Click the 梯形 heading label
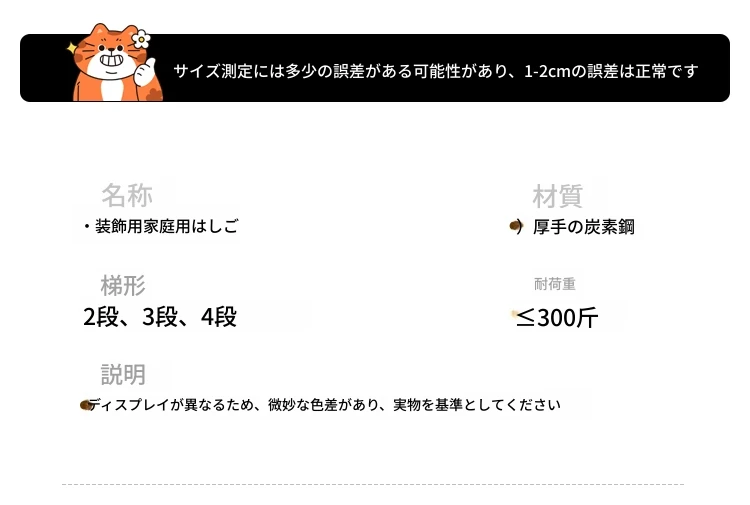Screen dimensions: 750x505 tap(123, 285)
